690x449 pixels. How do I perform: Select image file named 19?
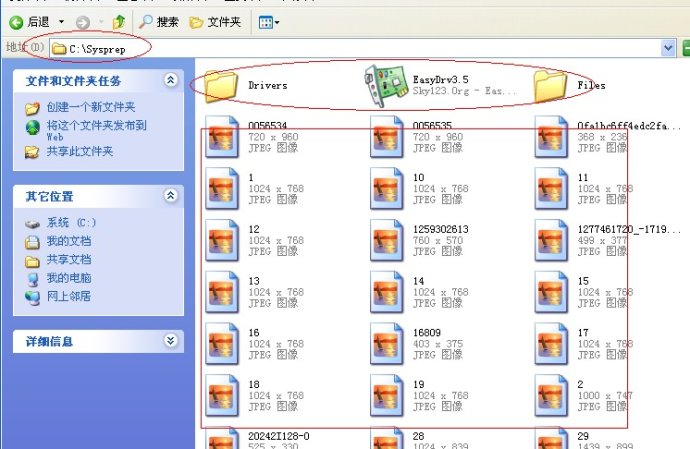tap(387, 395)
